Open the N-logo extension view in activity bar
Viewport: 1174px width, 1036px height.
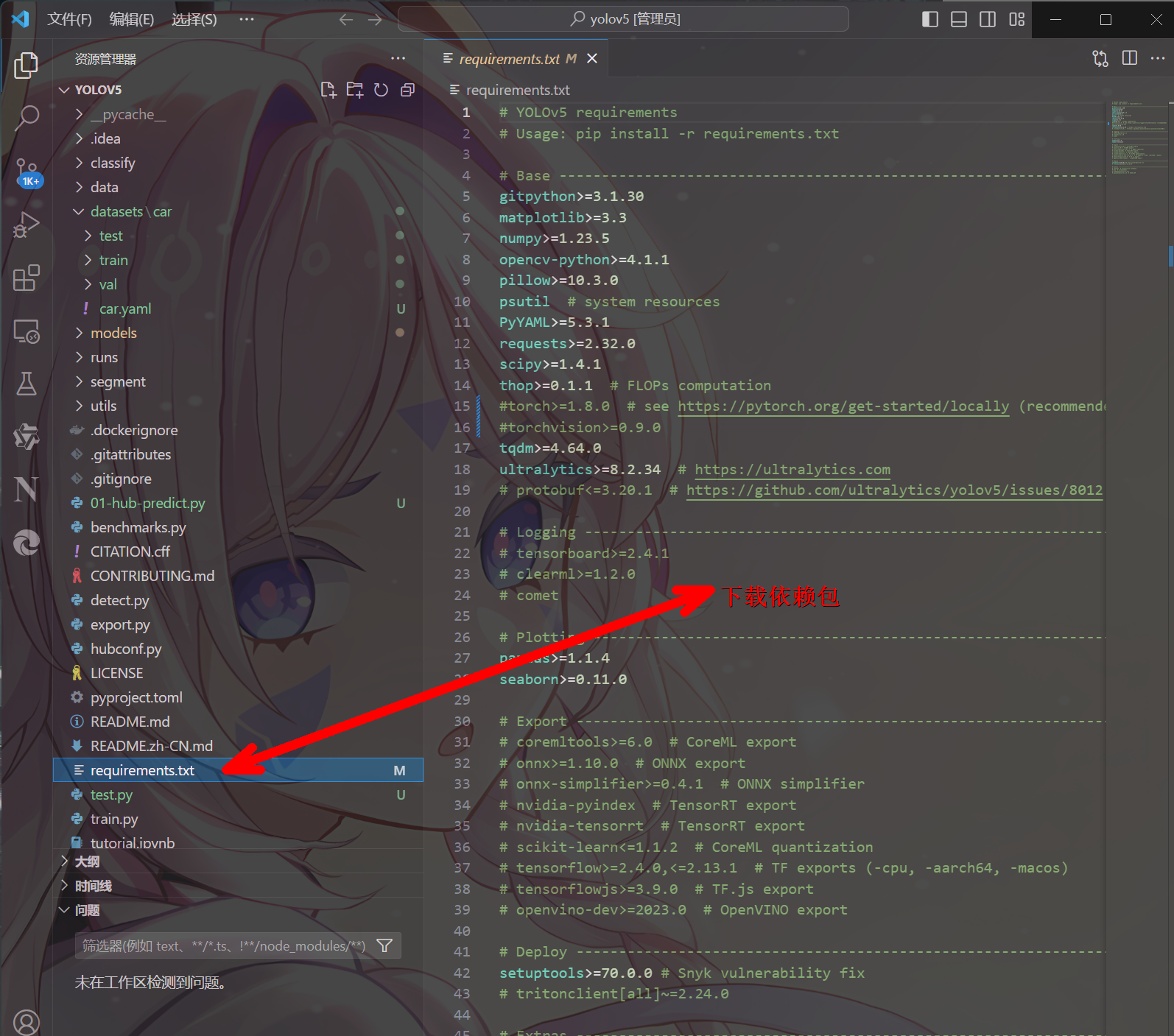[27, 489]
